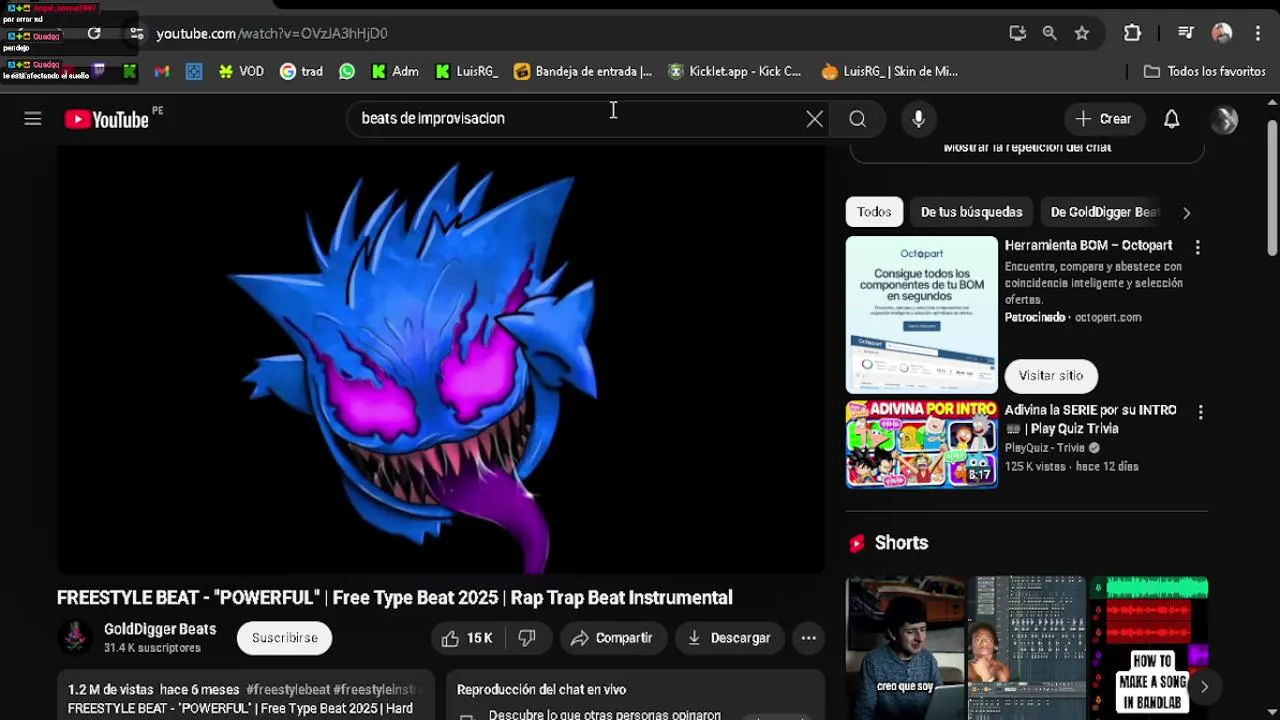Open the Bandeja de entrada bookmark
The width and height of the screenshot is (1280, 720).
pyautogui.click(x=583, y=71)
